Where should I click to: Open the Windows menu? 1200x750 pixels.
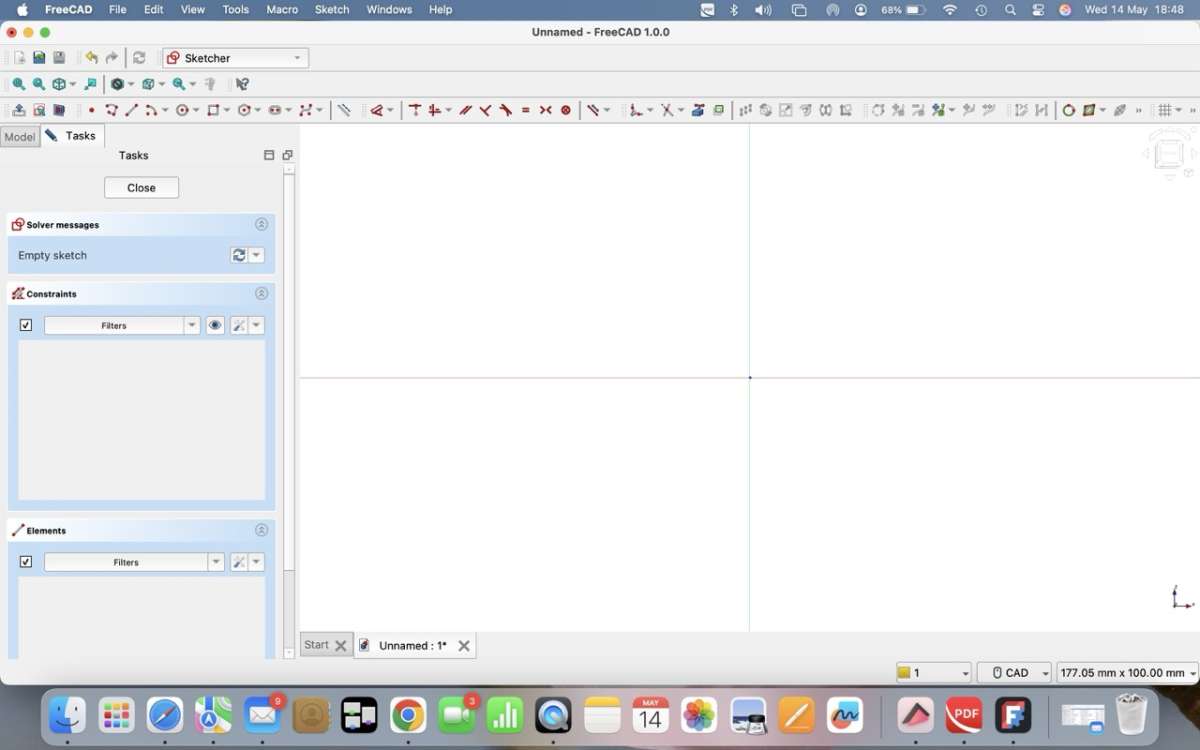tap(389, 9)
